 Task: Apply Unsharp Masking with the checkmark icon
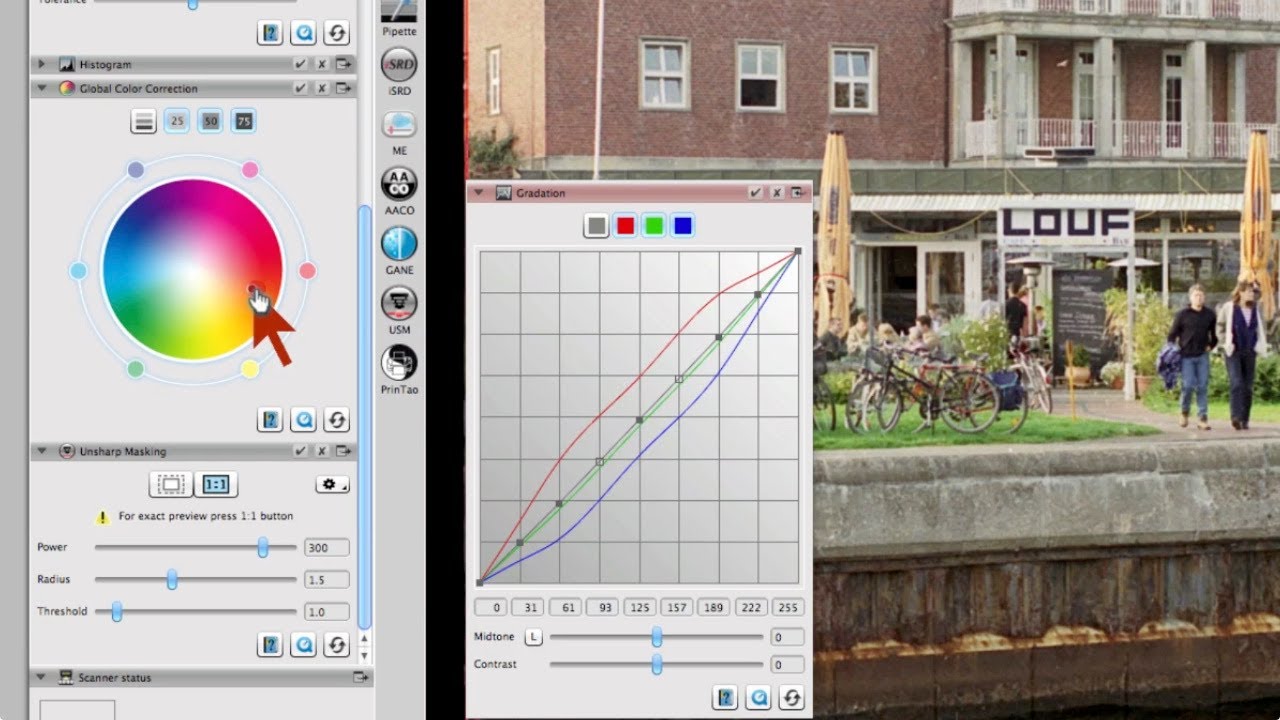pyautogui.click(x=300, y=451)
